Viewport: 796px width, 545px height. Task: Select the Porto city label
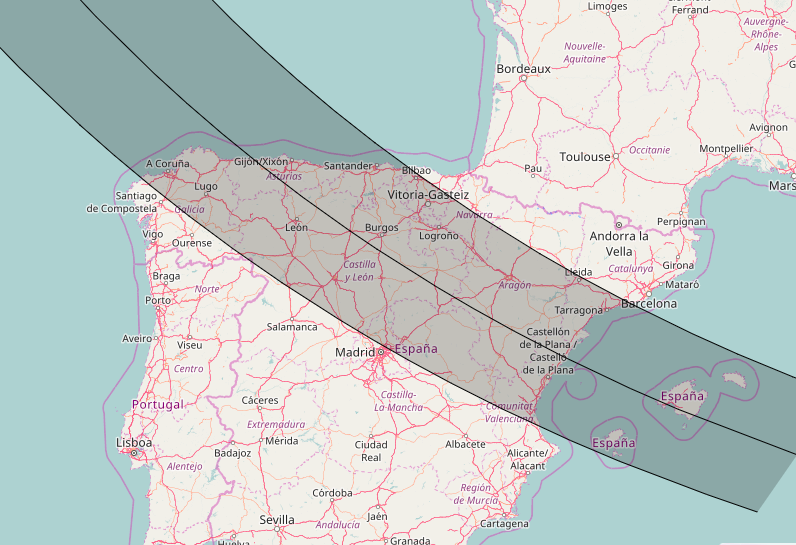click(157, 300)
